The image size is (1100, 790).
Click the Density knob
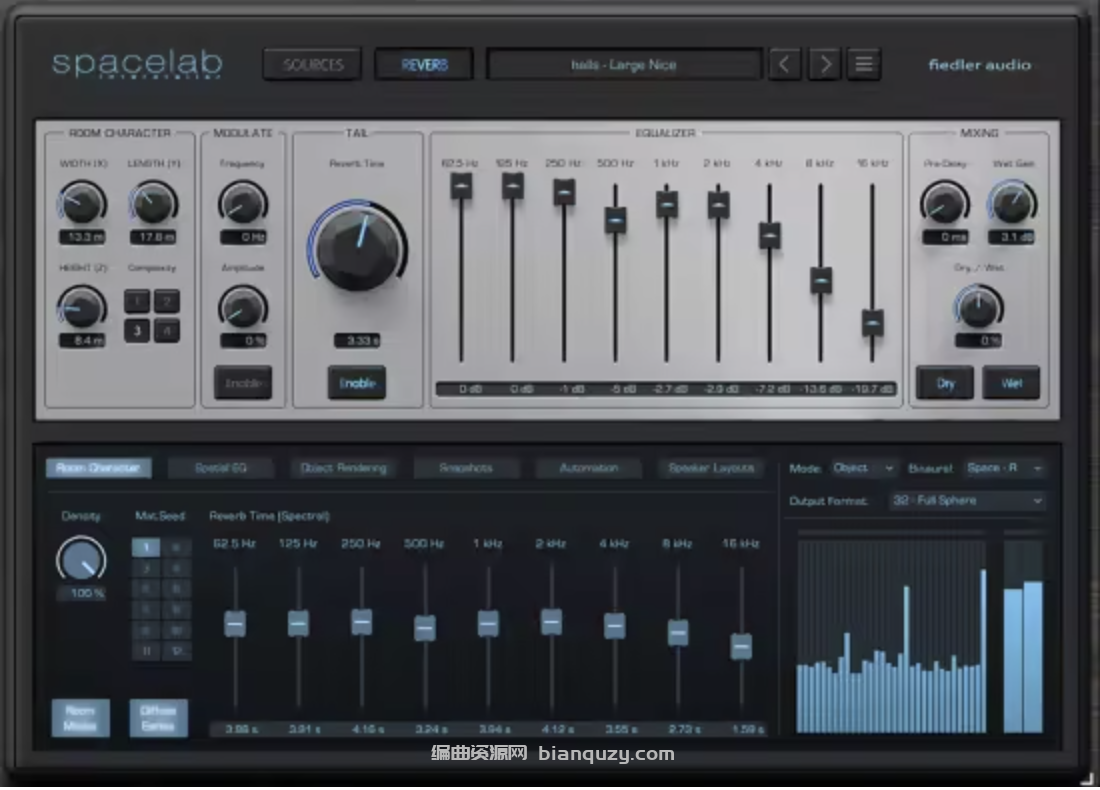(82, 560)
